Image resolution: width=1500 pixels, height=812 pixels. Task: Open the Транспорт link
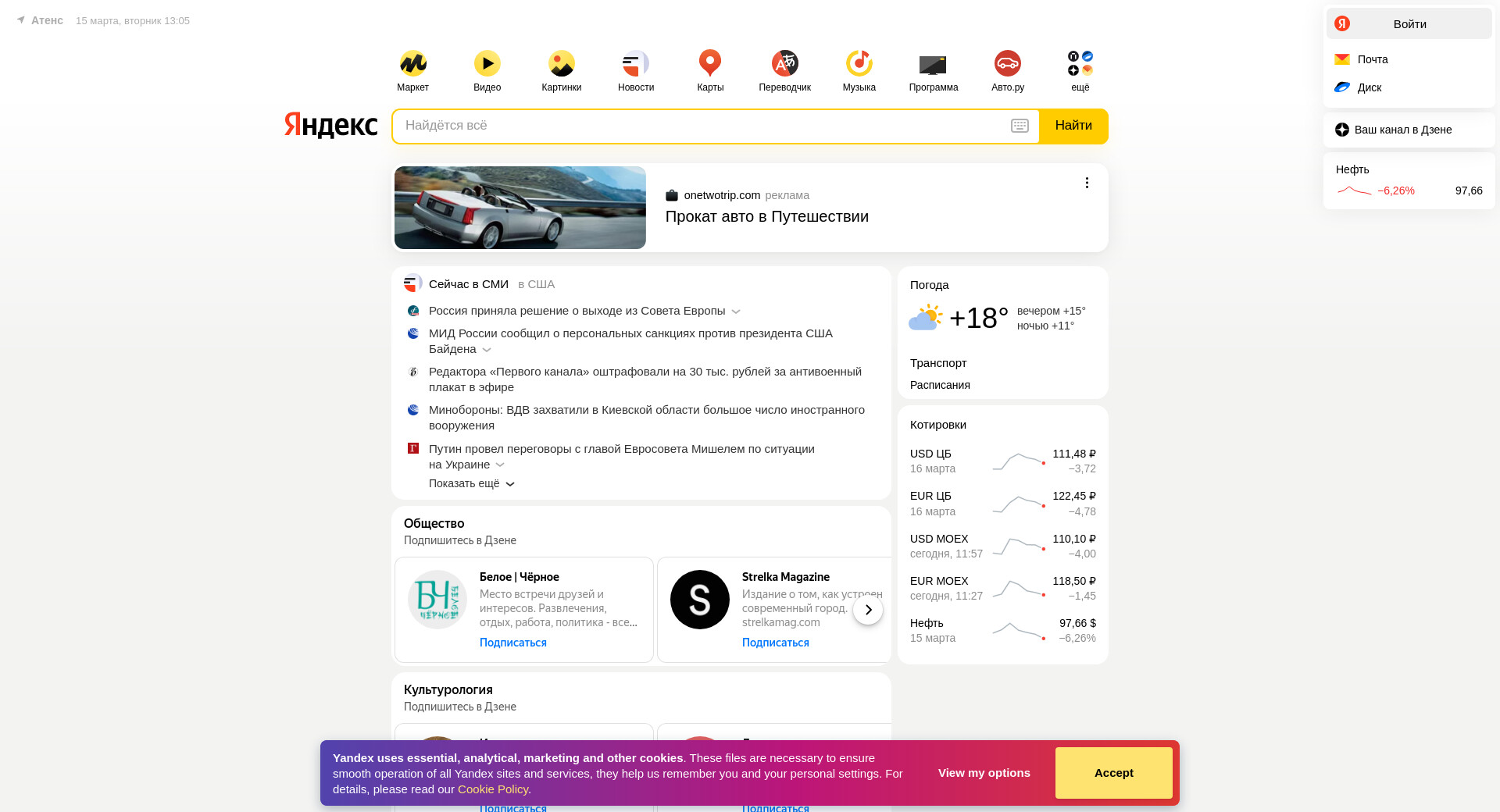[x=938, y=363]
